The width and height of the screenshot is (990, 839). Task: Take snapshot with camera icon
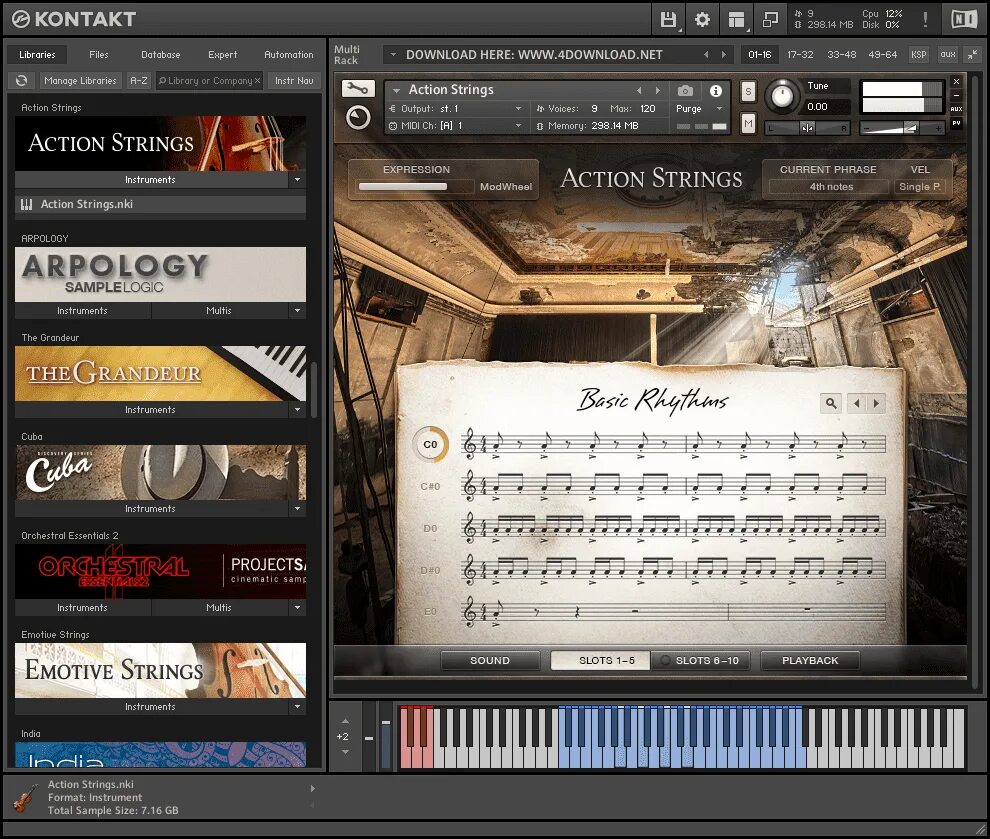(685, 91)
